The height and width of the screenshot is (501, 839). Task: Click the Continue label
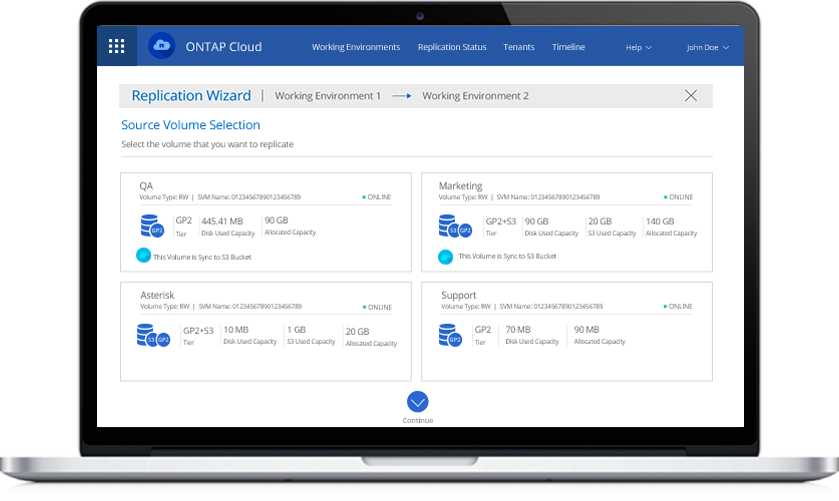[418, 421]
